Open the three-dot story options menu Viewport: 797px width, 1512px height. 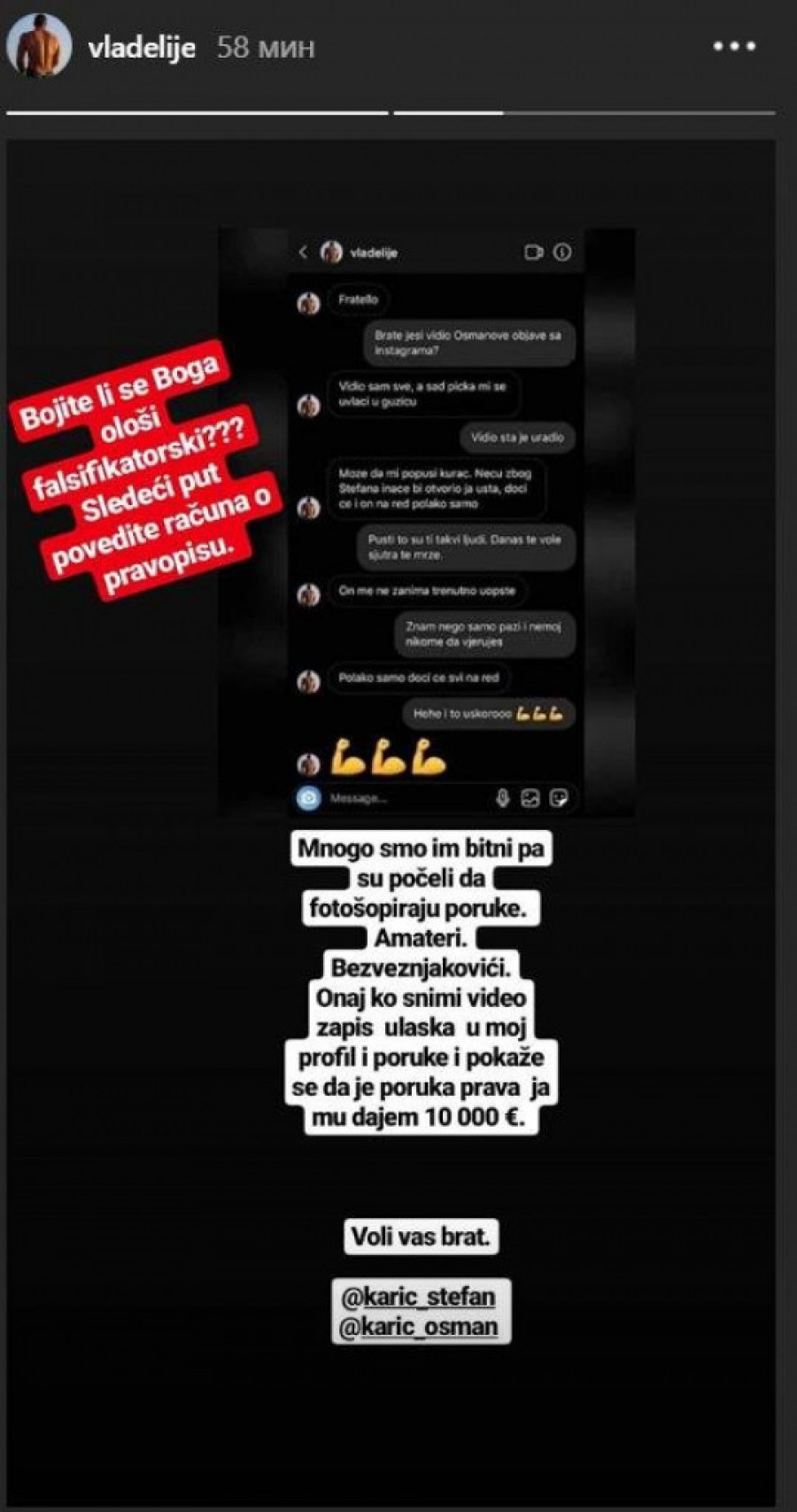pos(735,46)
